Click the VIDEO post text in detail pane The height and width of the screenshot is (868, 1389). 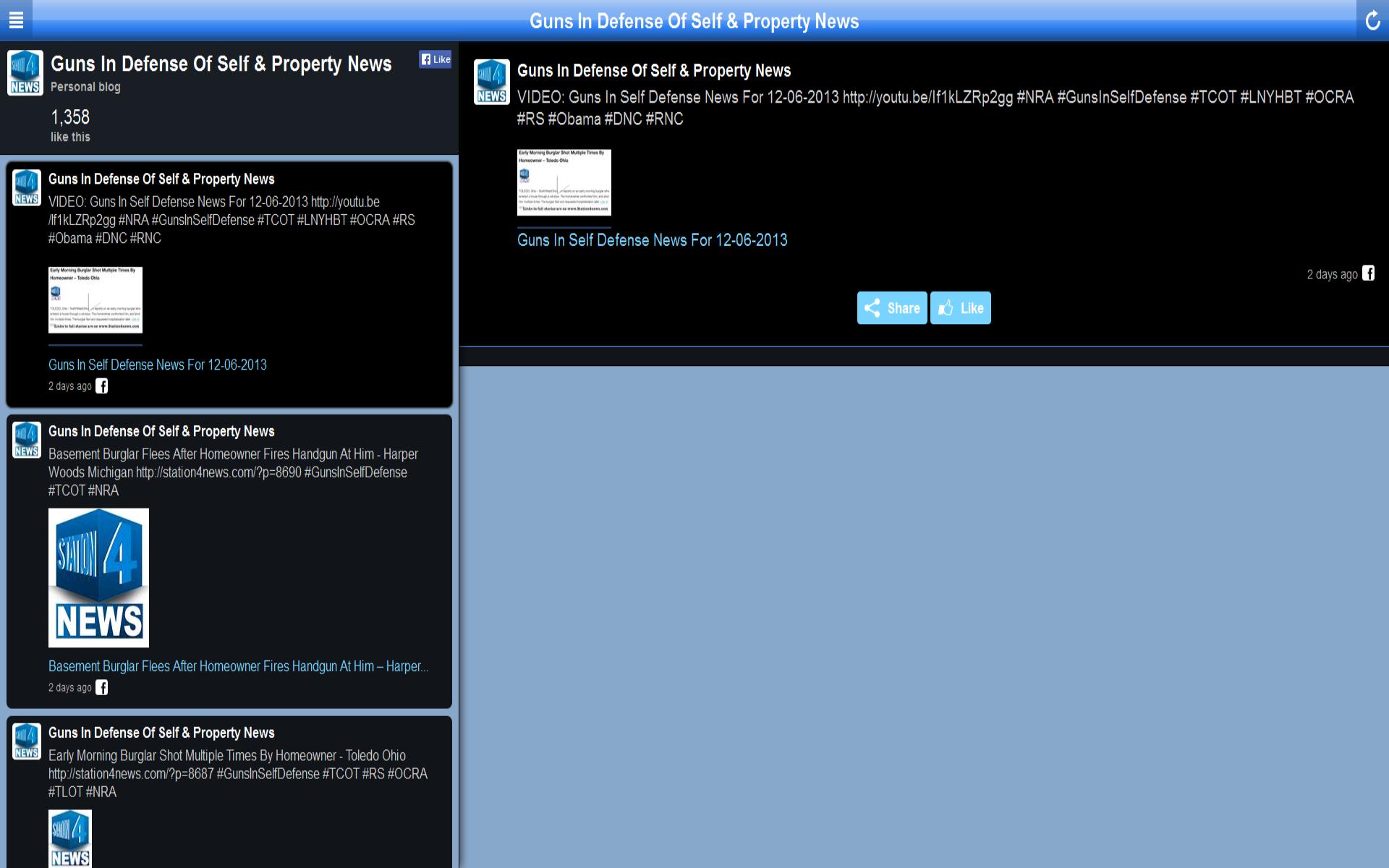point(935,108)
